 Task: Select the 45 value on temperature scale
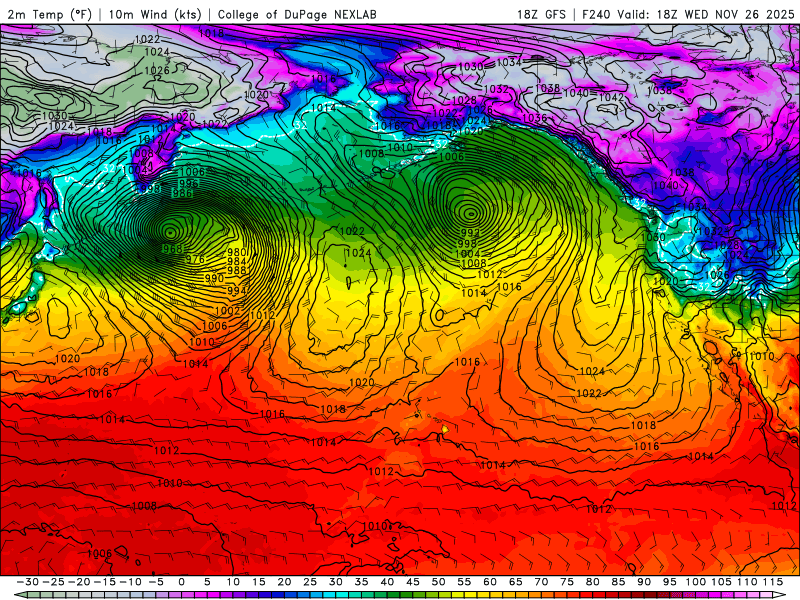click(x=412, y=582)
